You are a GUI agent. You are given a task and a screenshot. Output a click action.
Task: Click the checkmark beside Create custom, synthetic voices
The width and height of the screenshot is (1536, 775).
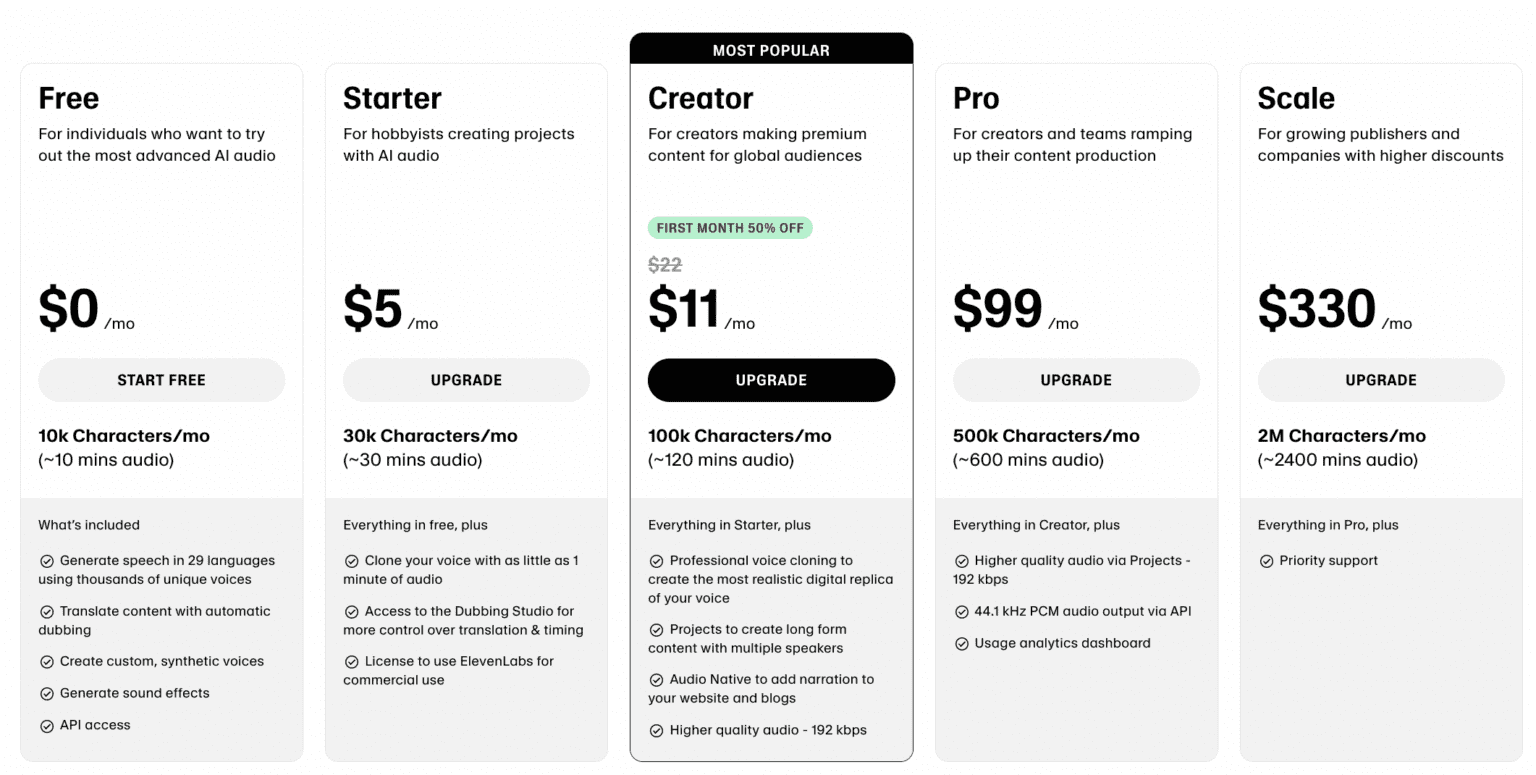[x=47, y=662]
